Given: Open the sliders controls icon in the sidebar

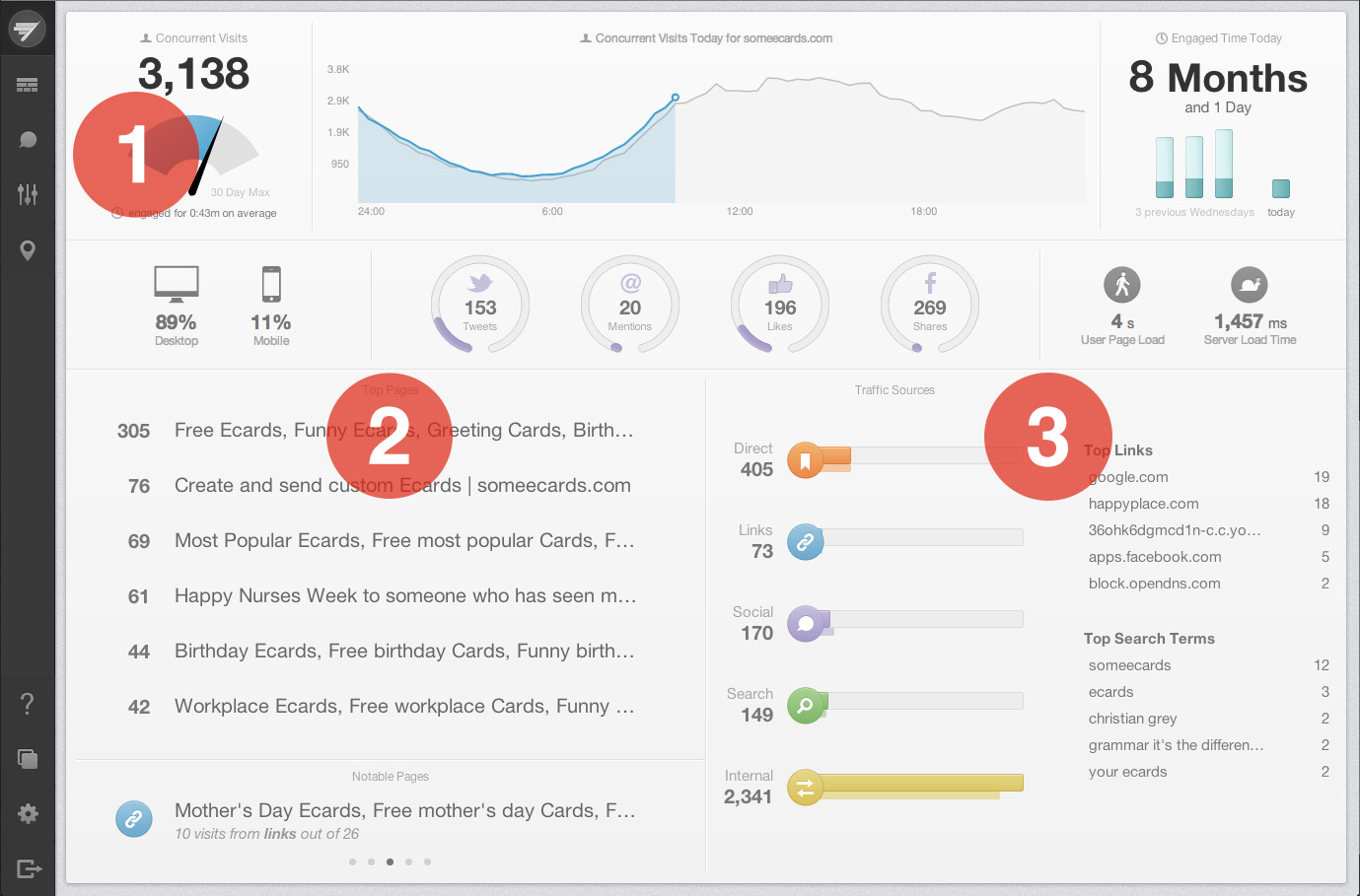Looking at the screenshot, I should pyautogui.click(x=28, y=194).
